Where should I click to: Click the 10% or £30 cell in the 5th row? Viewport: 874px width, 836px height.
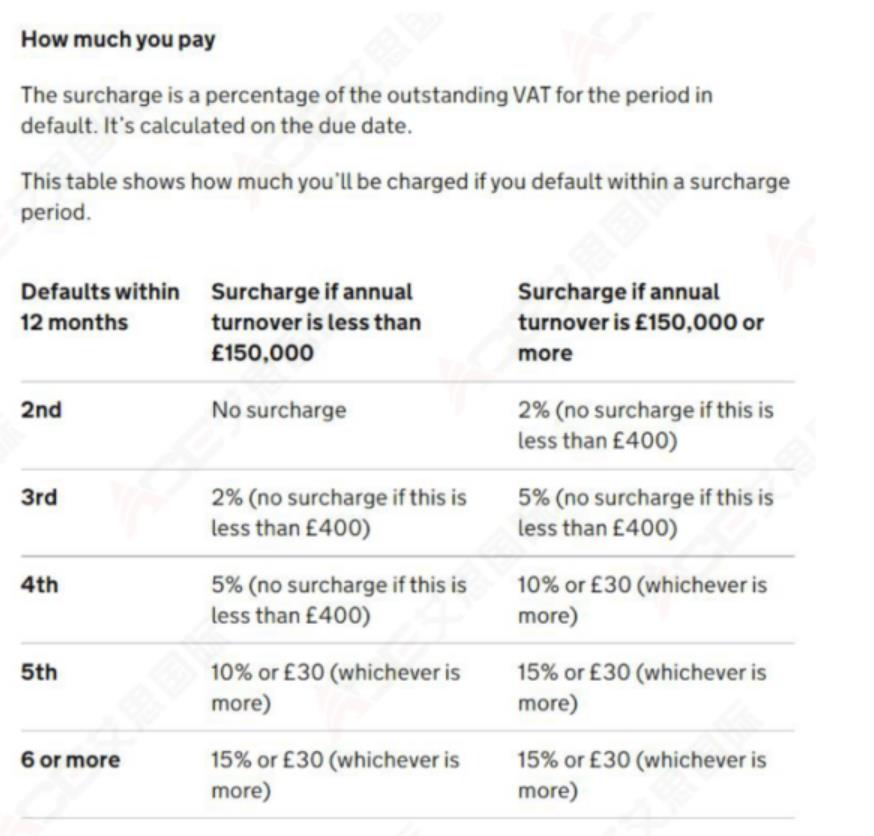pyautogui.click(x=335, y=687)
